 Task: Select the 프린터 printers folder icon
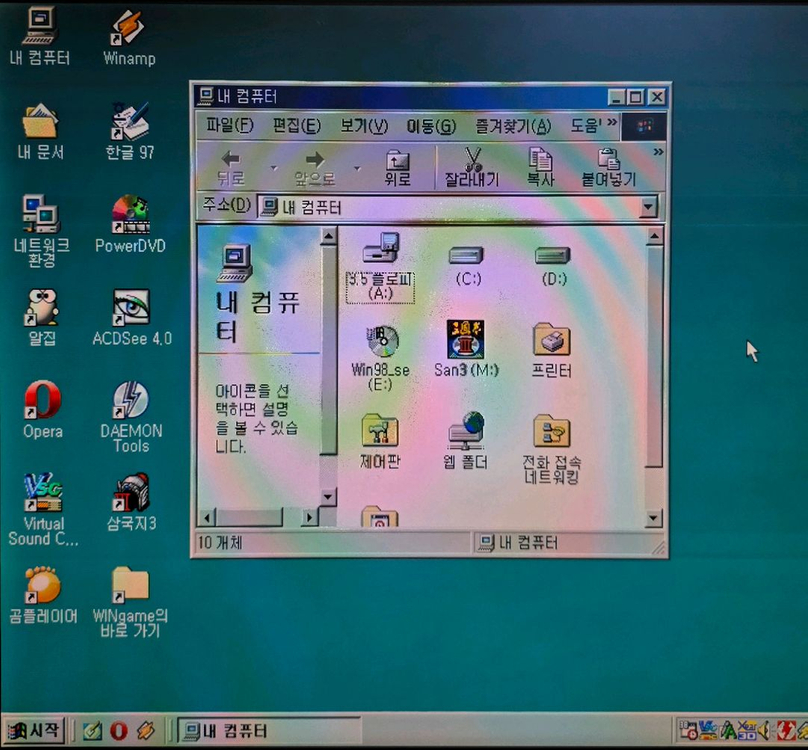point(551,342)
